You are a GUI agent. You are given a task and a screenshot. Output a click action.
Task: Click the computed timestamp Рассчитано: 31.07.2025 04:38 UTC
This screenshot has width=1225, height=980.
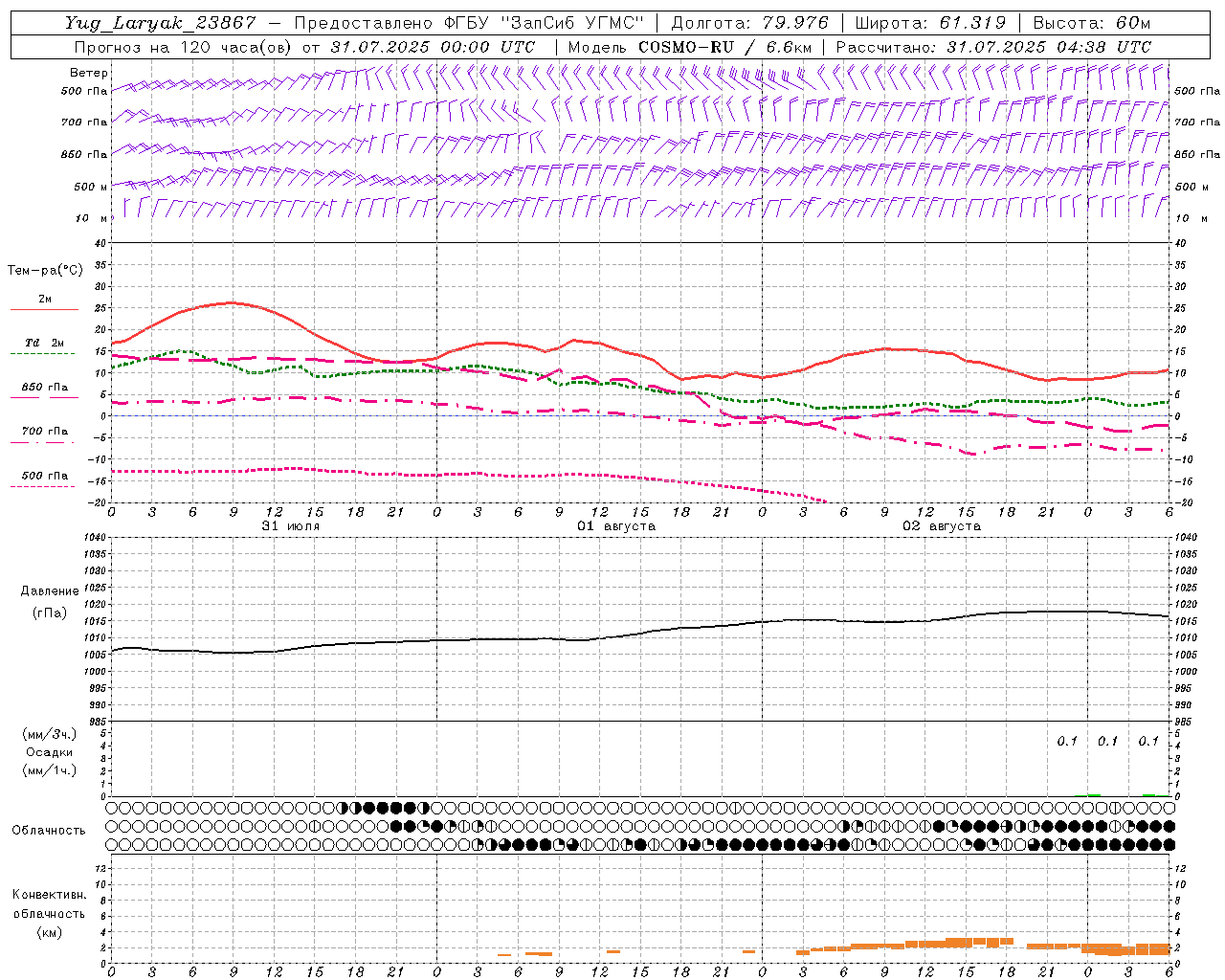coord(993,47)
